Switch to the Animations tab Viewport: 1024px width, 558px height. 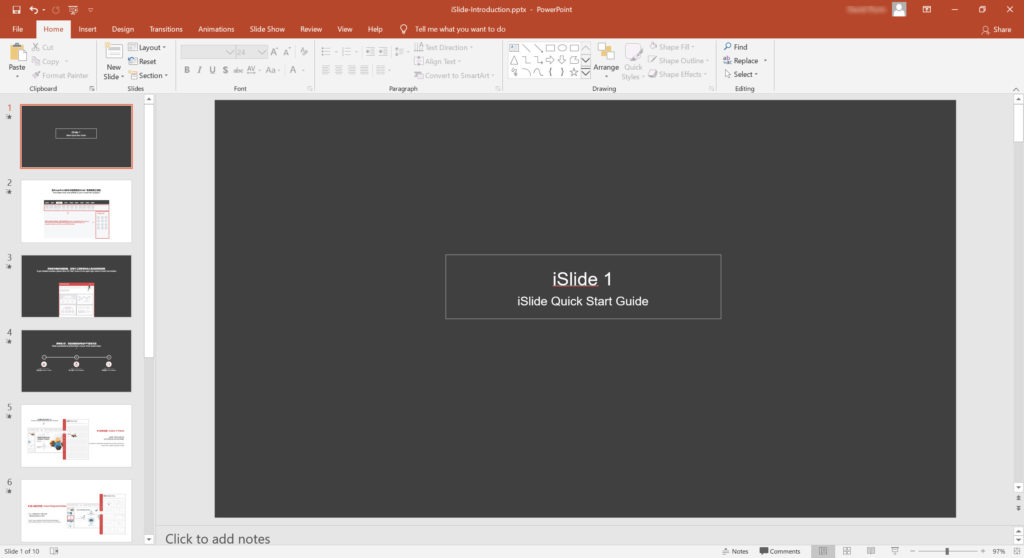tap(216, 29)
